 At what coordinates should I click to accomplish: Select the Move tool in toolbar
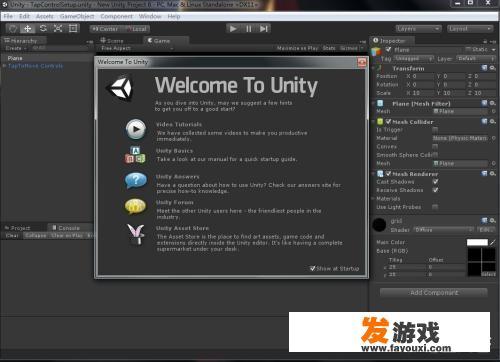pos(28,29)
